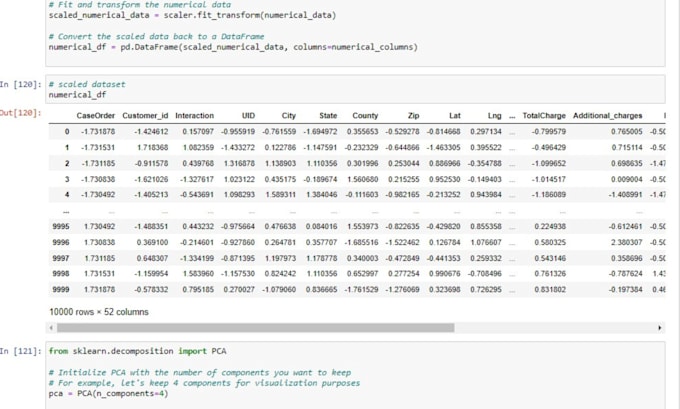Click City value 1.589311
Screen dimensions: 680x409
[x=280, y=195]
